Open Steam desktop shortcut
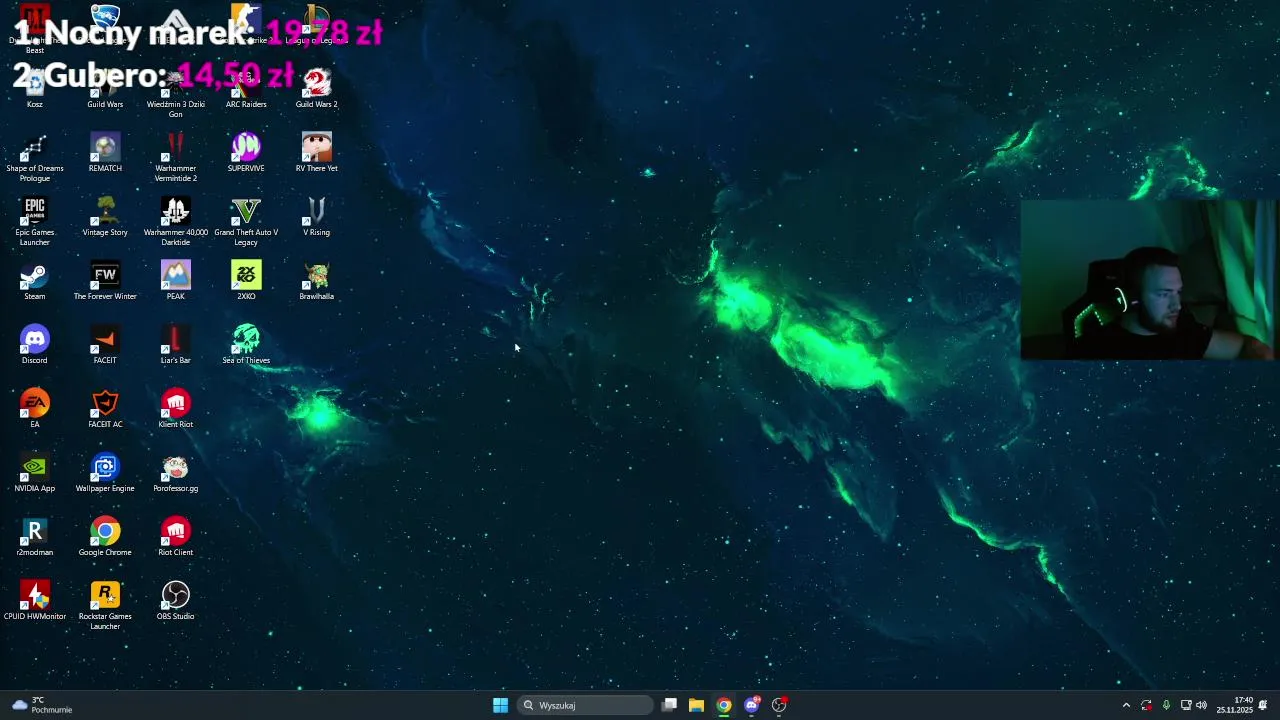1280x720 pixels. (x=35, y=280)
